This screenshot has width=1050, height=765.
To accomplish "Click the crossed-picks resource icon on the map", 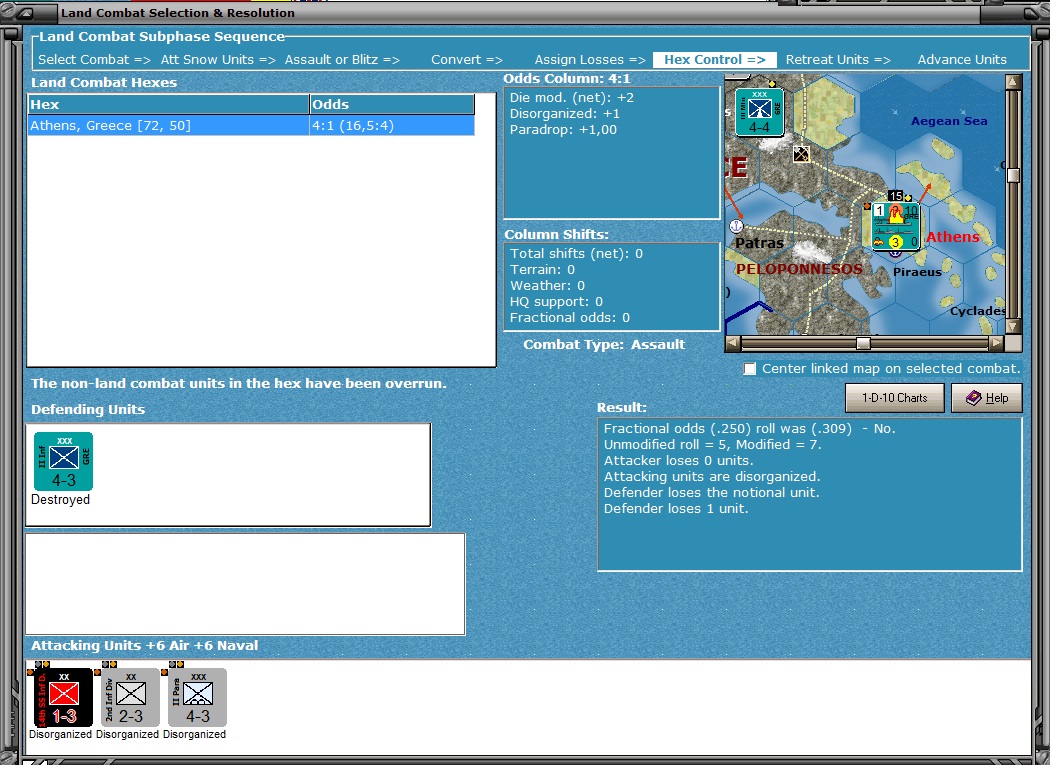I will (x=801, y=154).
